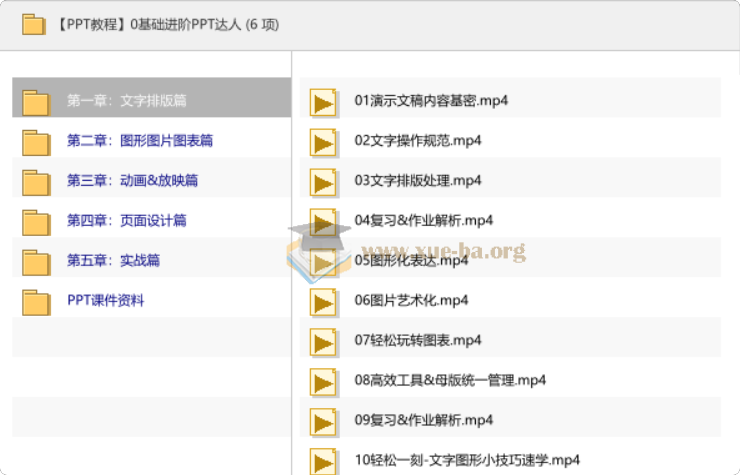Click the video icon for 01演示文稿内容基密.mp4
740x475 pixels.
[x=323, y=102]
